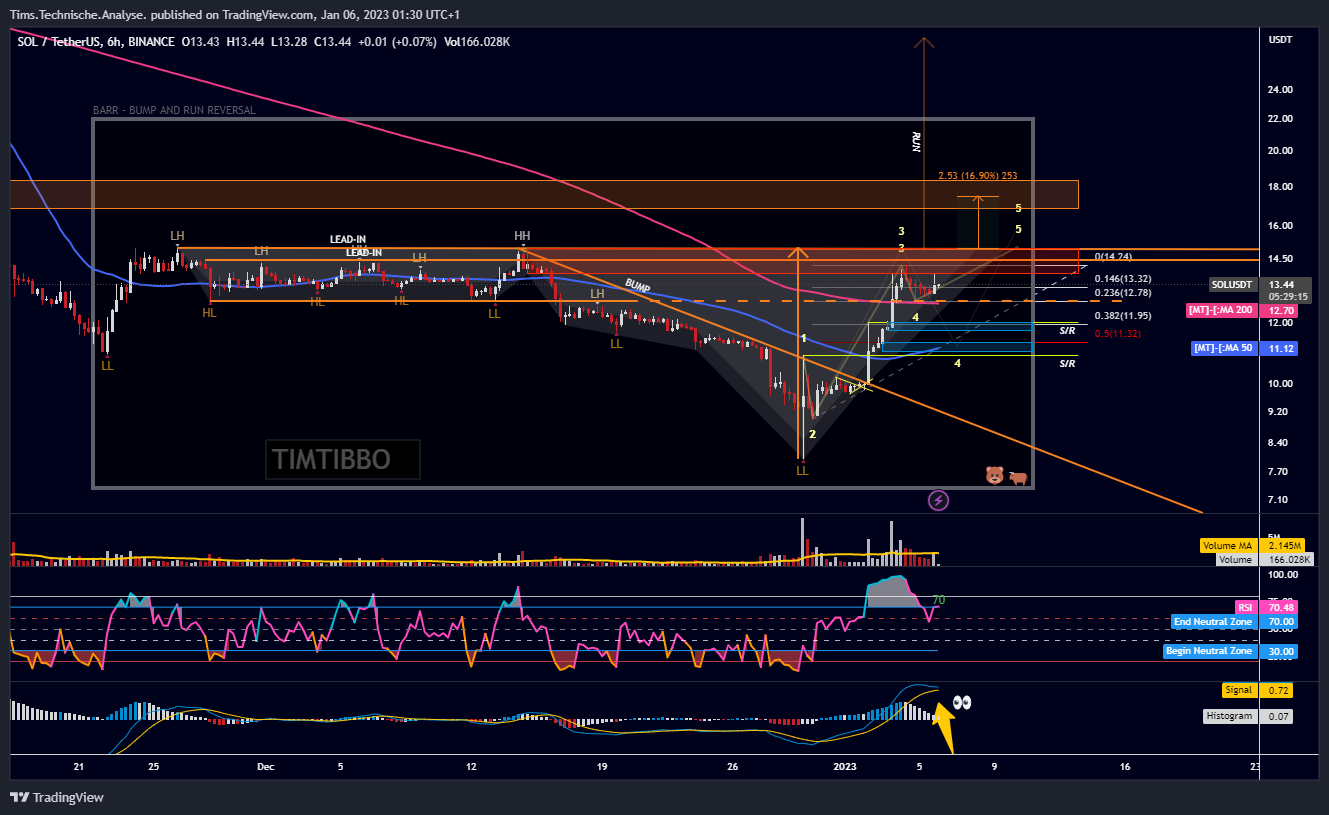Click the BARR - BUMP AND RUN REVERSAL text

[x=174, y=110]
